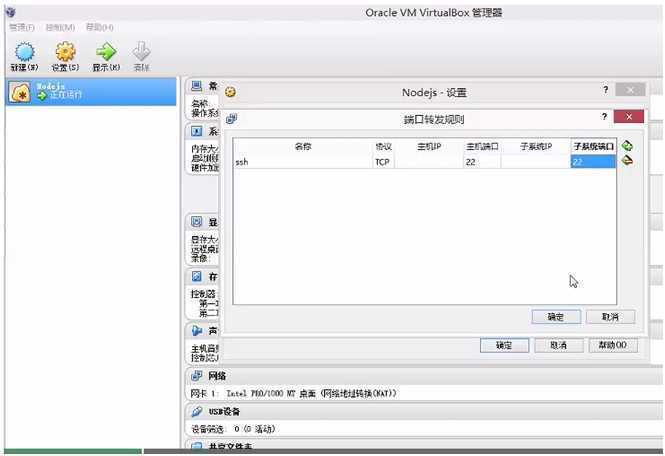Click empty guest IP cell of ssh rule
Viewport: 665px width, 456px height.
click(536, 162)
